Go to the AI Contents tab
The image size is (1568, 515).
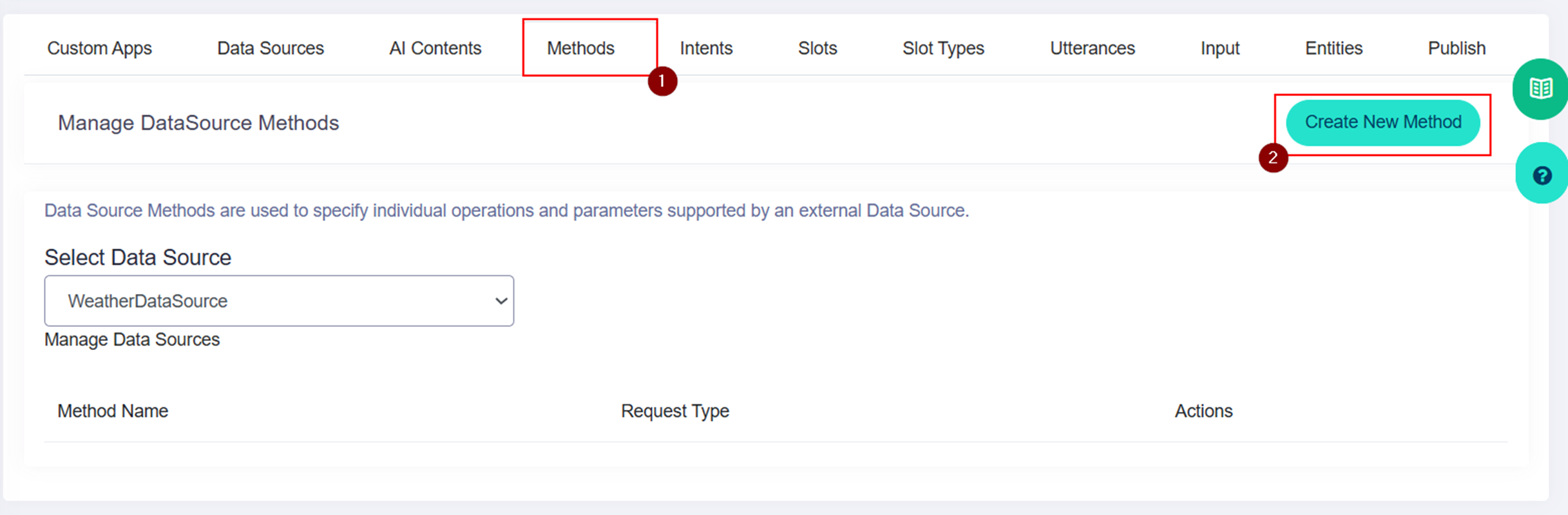click(435, 48)
